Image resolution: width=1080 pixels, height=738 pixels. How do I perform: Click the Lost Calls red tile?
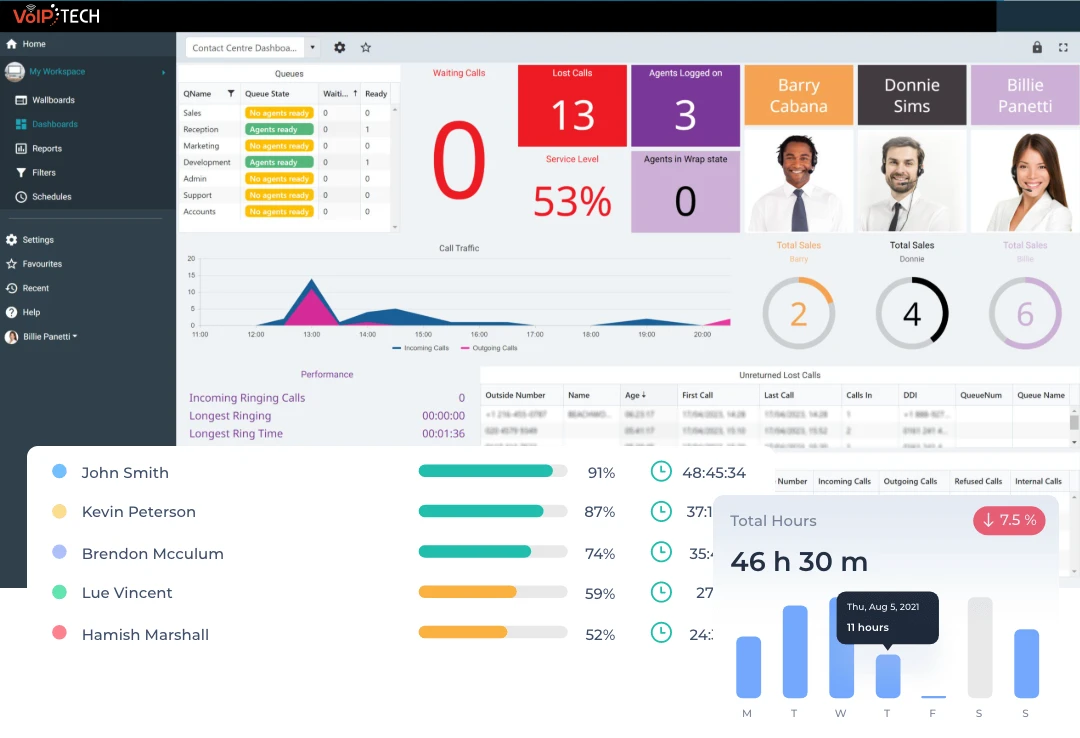coord(572,105)
